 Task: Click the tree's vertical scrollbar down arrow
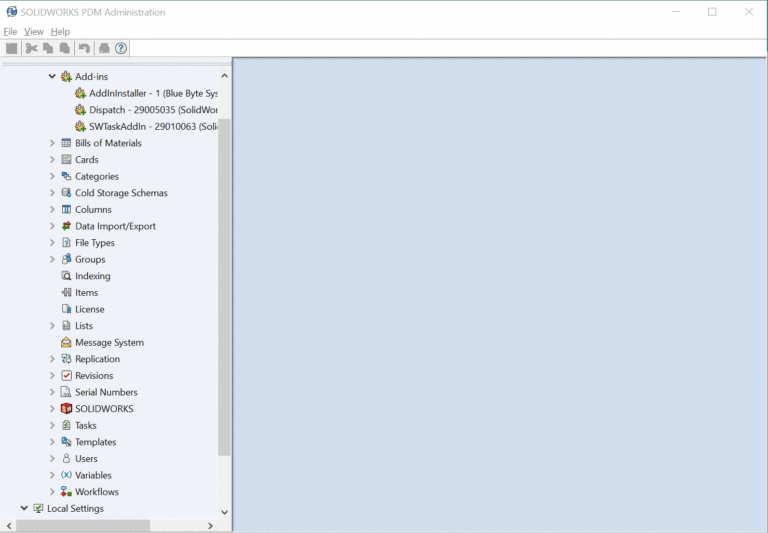pos(224,512)
